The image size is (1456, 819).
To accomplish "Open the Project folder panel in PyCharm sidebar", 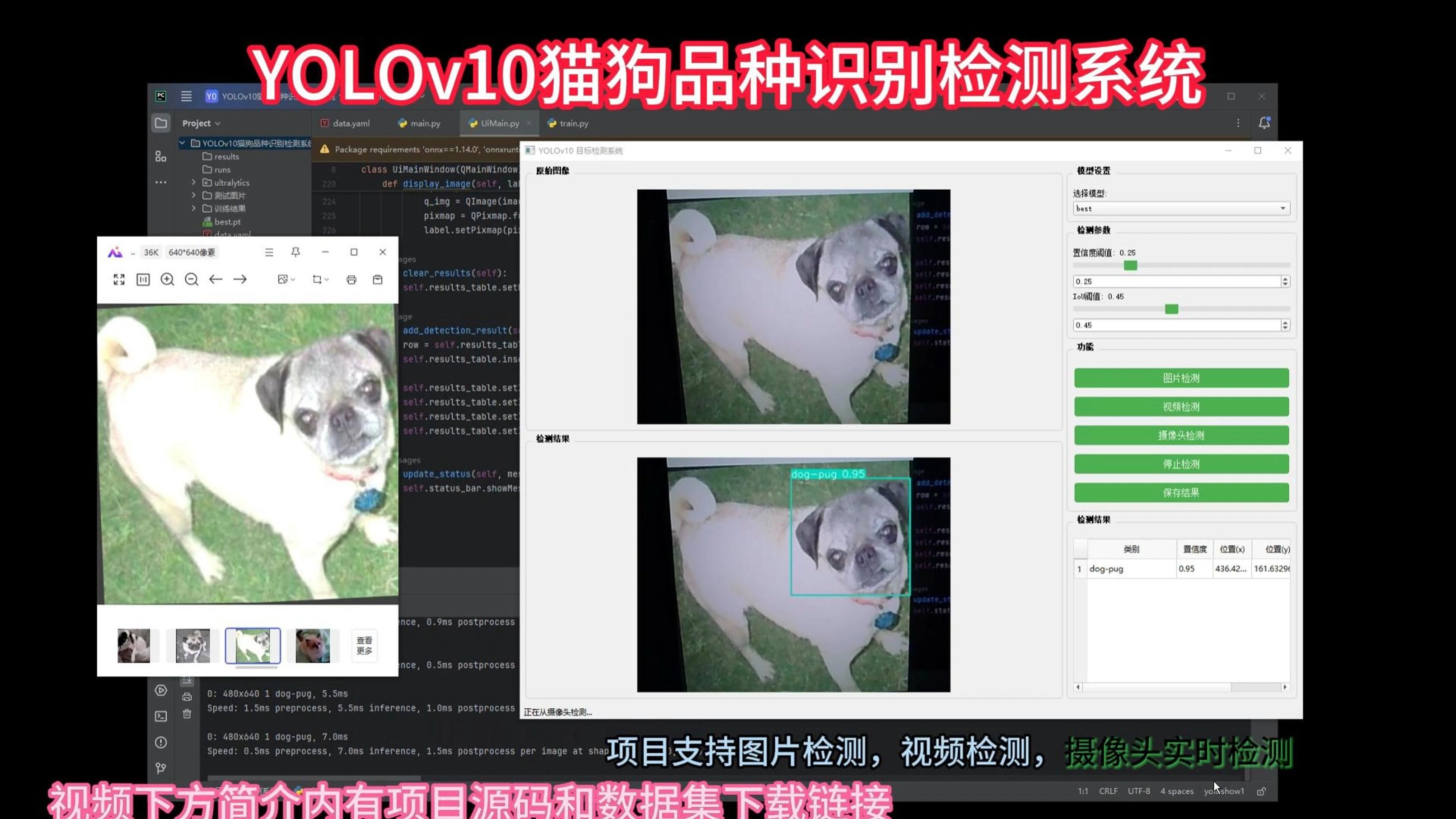I will [161, 123].
